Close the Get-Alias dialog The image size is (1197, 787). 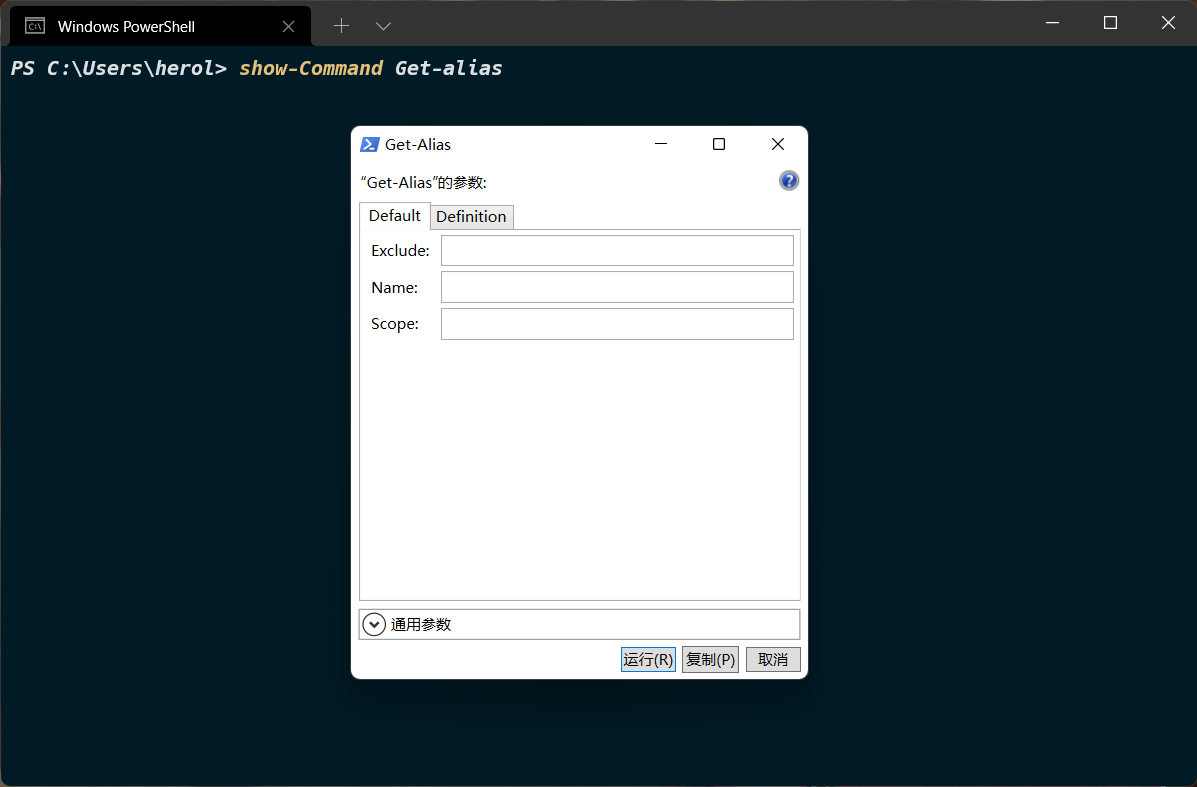click(778, 144)
